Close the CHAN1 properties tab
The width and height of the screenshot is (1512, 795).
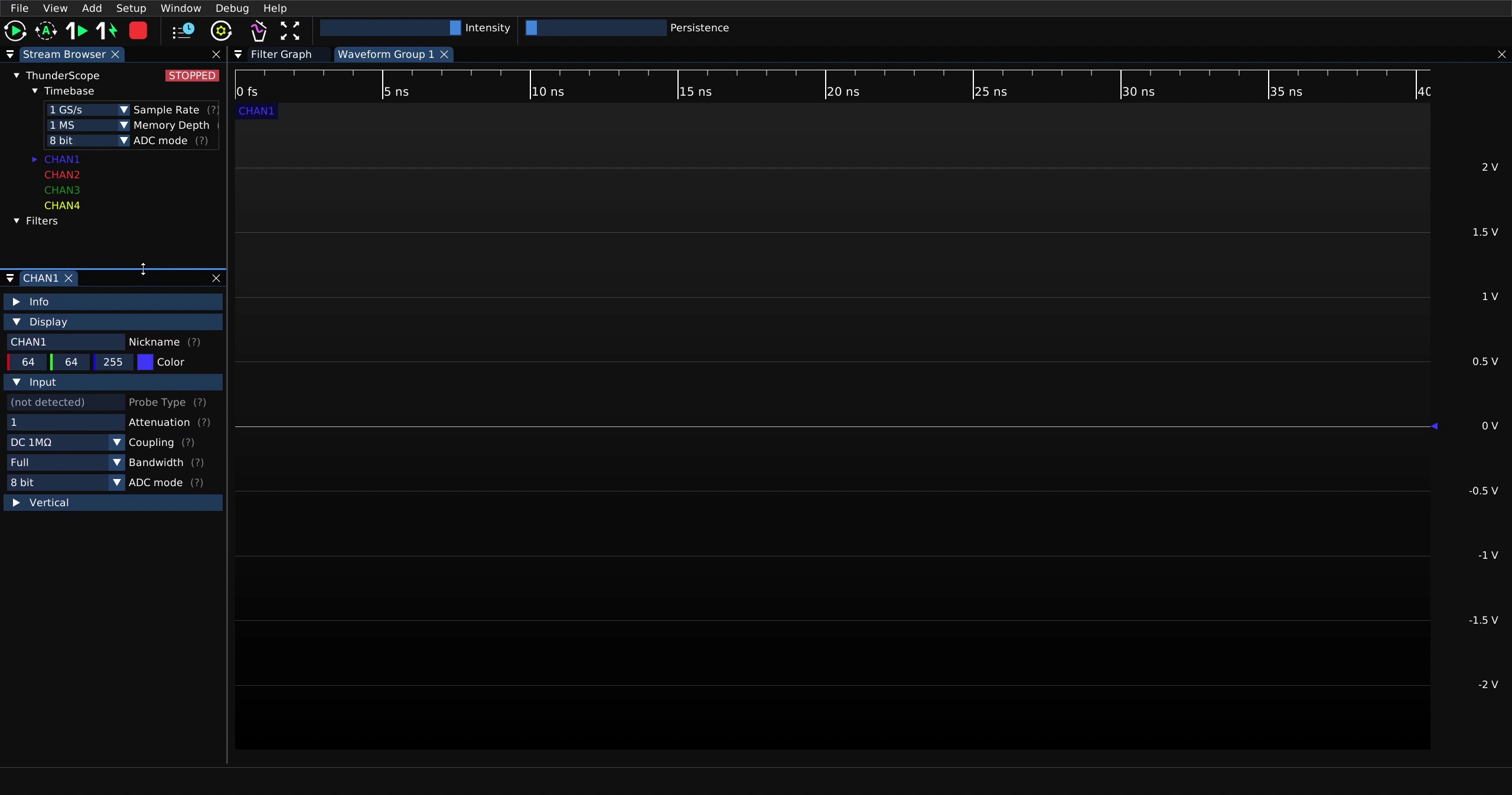pos(69,278)
